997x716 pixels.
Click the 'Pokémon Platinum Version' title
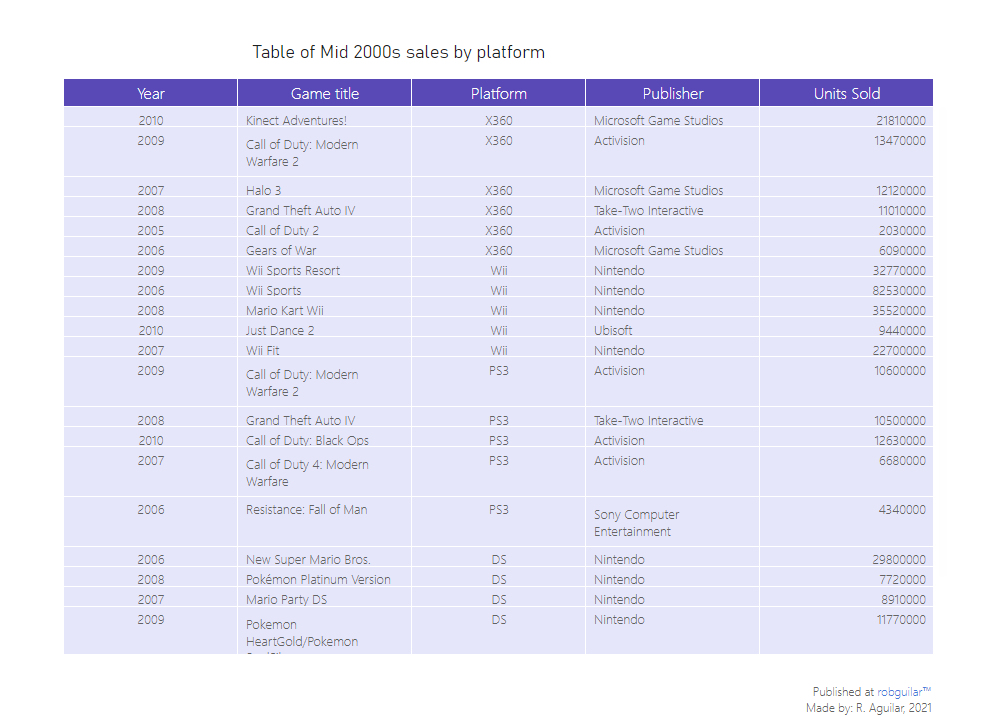319,579
